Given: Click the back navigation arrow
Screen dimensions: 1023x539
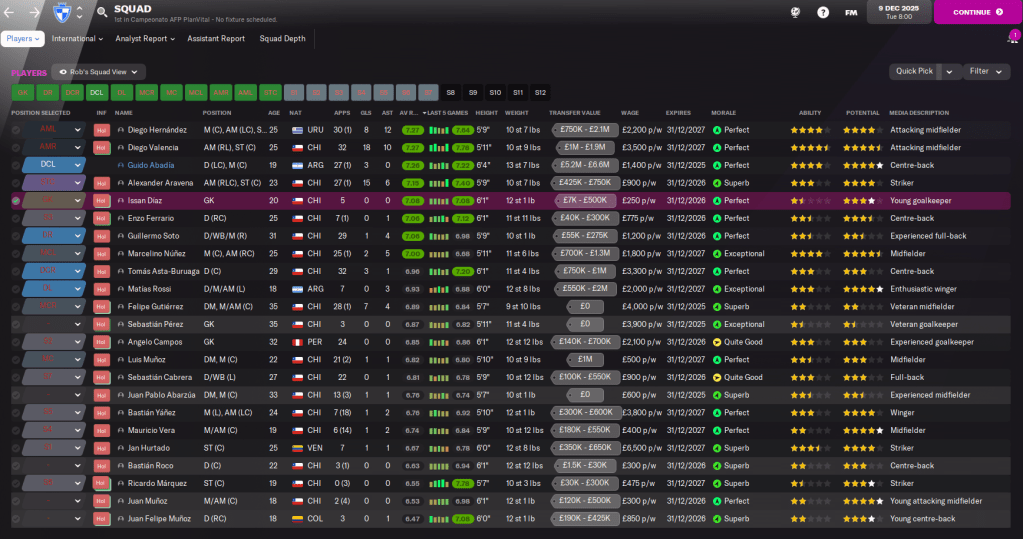Looking at the screenshot, I should coord(12,12).
